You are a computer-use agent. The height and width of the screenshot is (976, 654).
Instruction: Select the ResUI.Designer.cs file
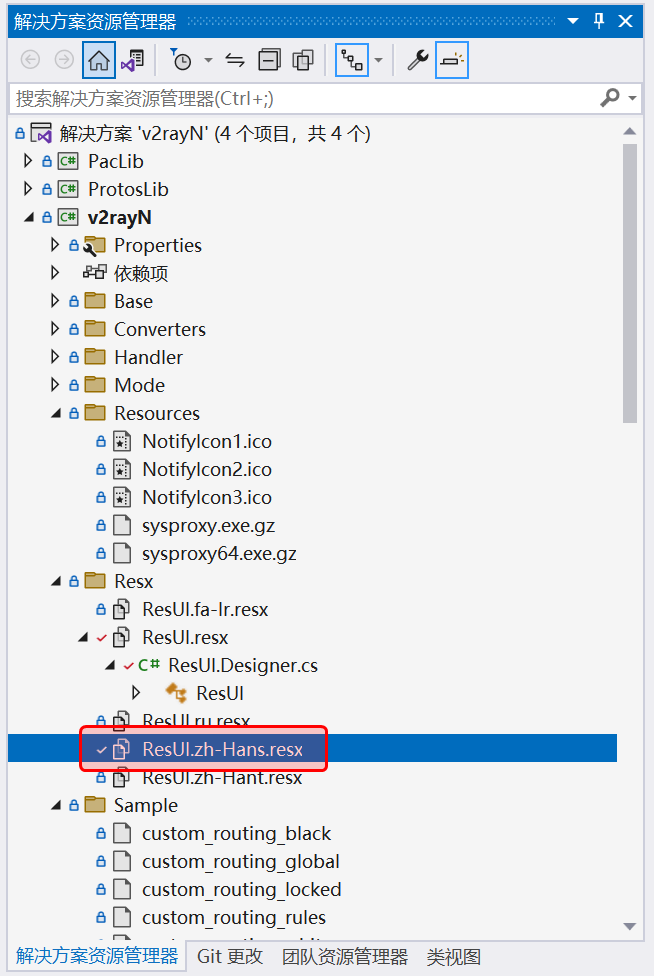(242, 665)
